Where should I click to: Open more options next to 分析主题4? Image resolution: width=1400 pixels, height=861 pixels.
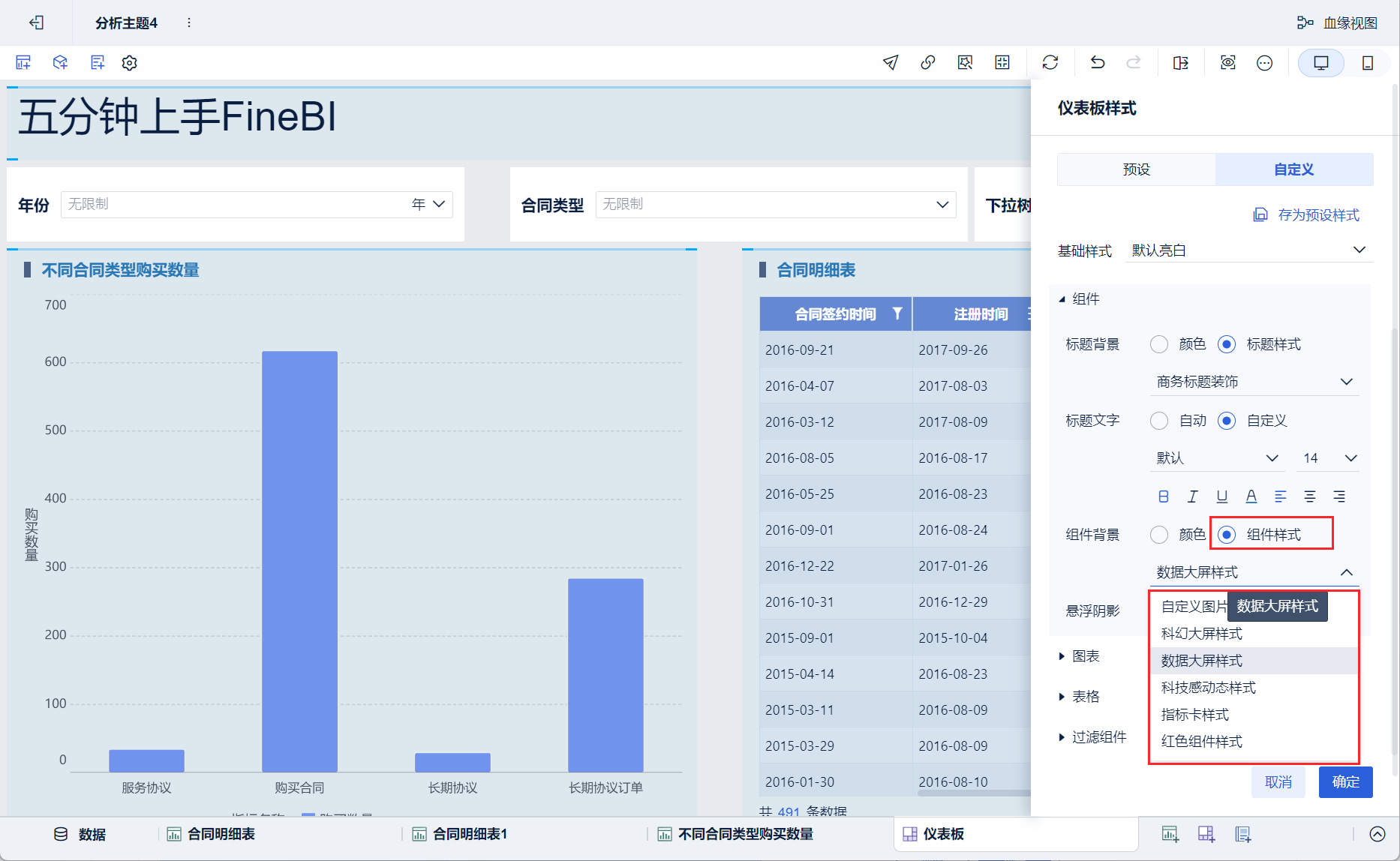(x=189, y=22)
